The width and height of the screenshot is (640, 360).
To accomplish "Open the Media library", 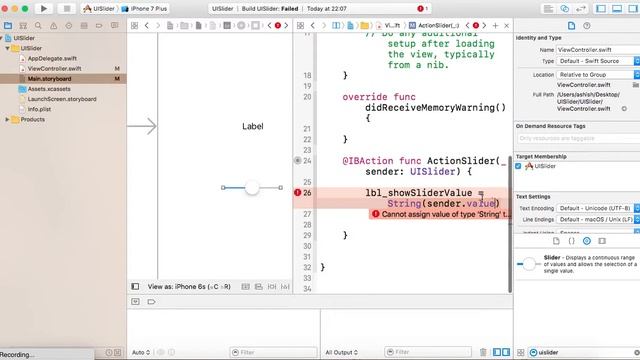I will 602,241.
